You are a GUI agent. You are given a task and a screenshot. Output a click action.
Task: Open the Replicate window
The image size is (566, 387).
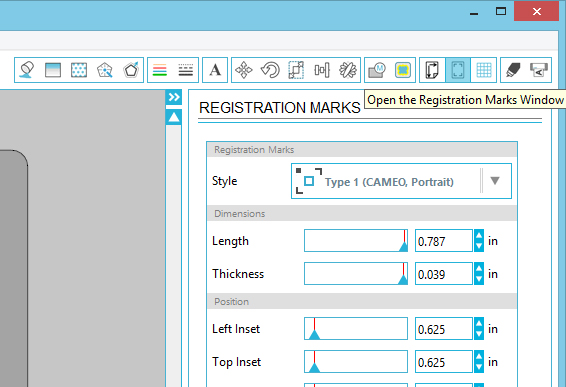[348, 70]
